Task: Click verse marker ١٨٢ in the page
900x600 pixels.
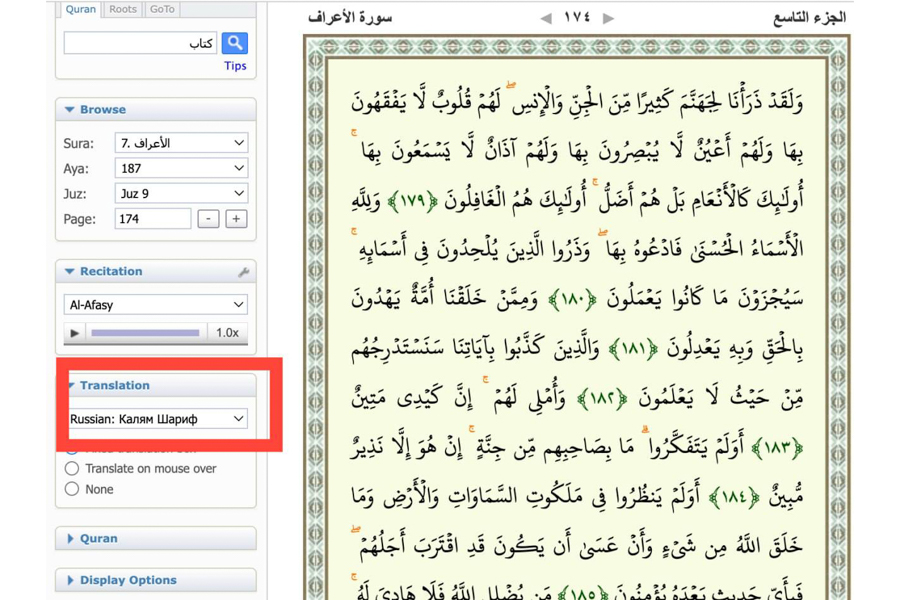Action: pyautogui.click(x=603, y=398)
